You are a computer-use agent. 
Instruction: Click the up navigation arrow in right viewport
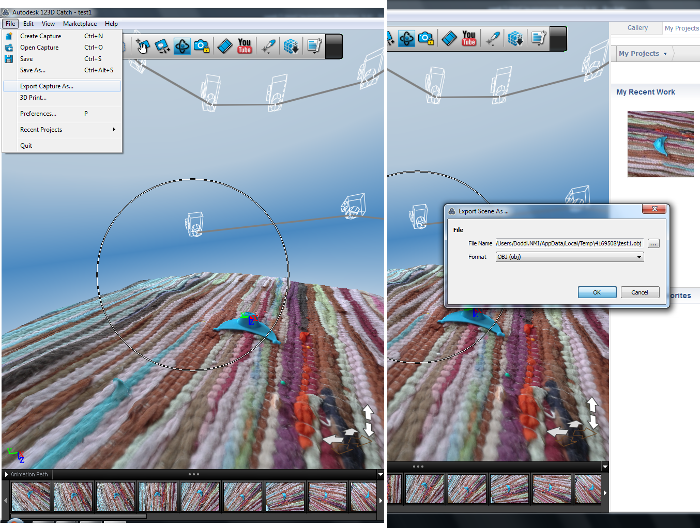(592, 405)
